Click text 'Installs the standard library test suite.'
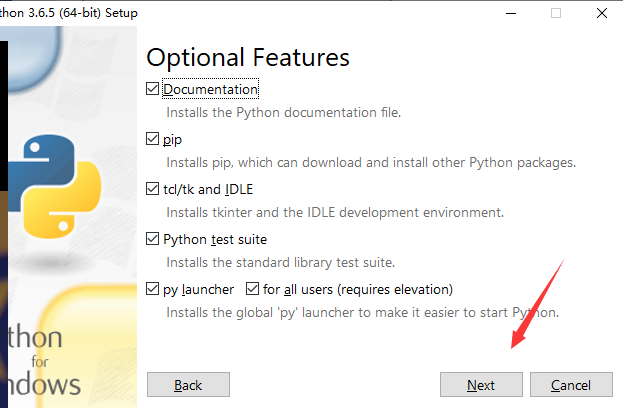623x408 pixels. point(281,263)
